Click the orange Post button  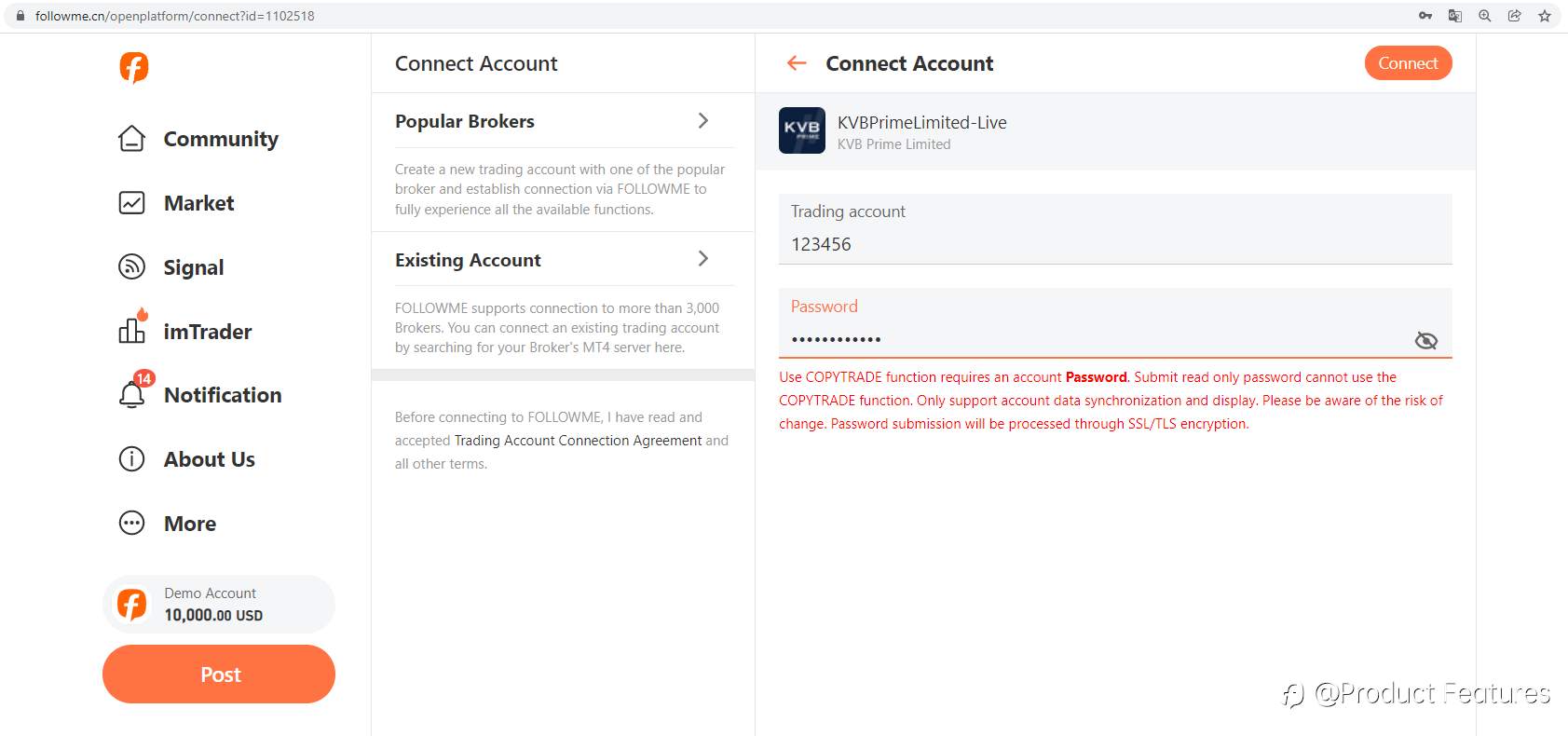pyautogui.click(x=219, y=675)
